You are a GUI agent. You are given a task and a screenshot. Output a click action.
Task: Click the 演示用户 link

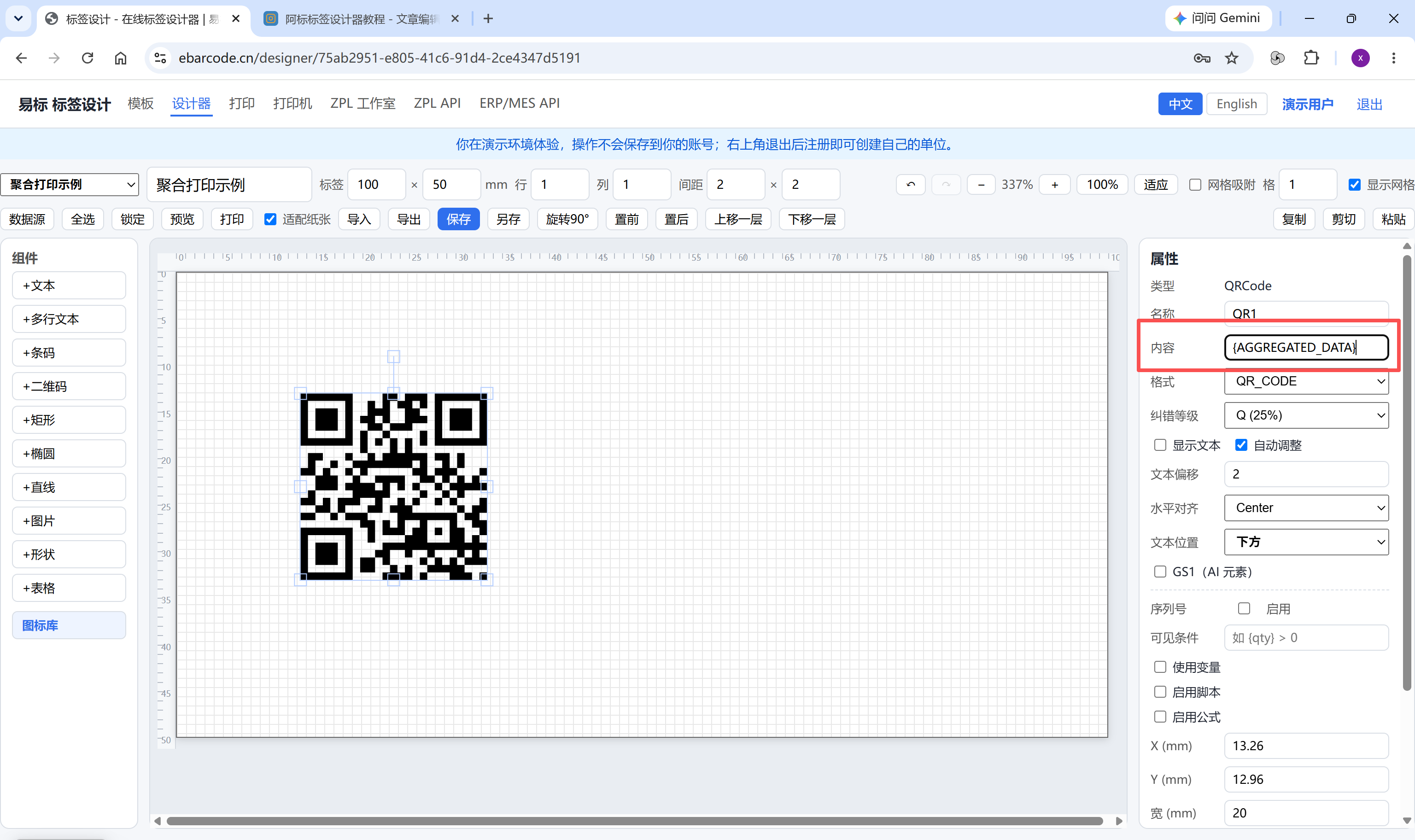coord(1308,104)
